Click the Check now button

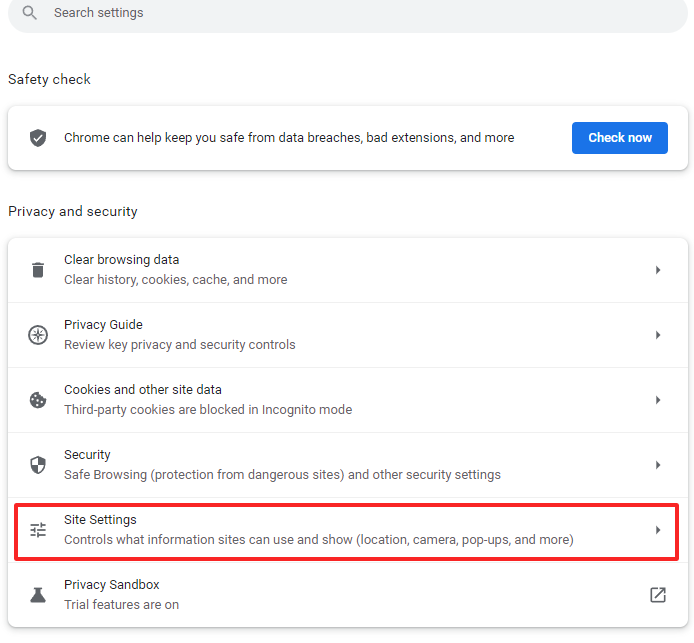pyautogui.click(x=619, y=138)
